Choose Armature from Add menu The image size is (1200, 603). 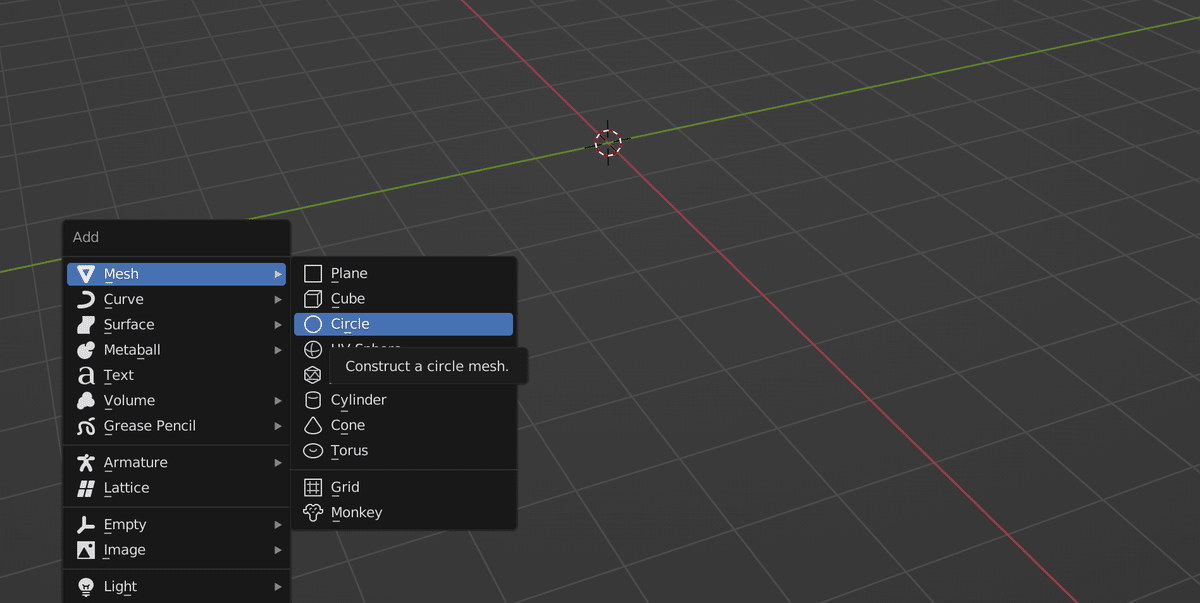point(177,463)
